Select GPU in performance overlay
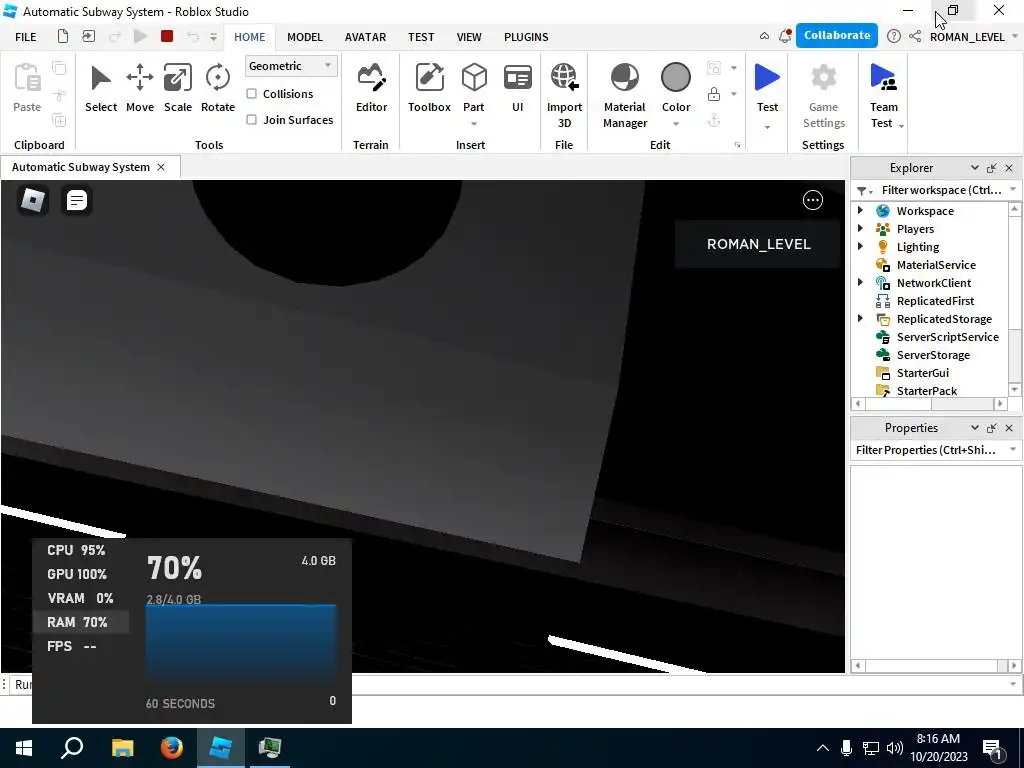The height and width of the screenshot is (768, 1024). (x=76, y=574)
